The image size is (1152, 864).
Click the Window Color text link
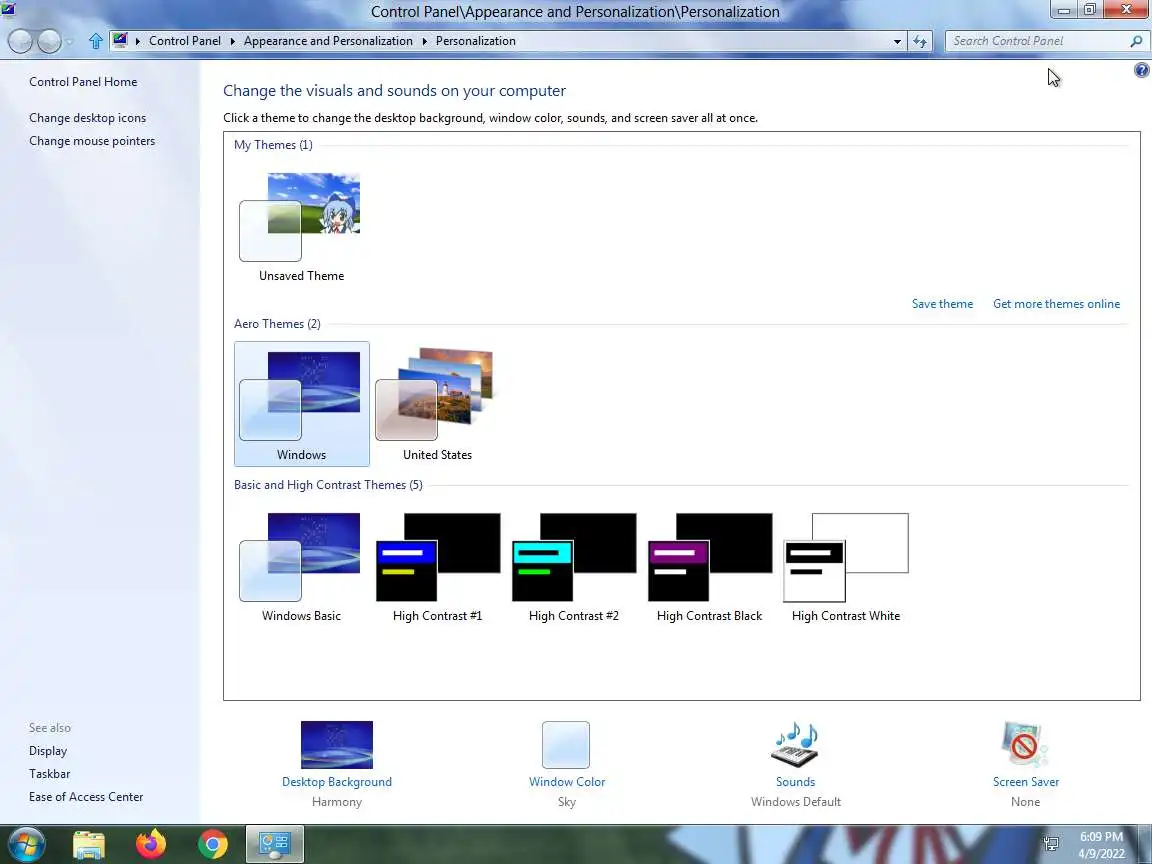(x=566, y=782)
